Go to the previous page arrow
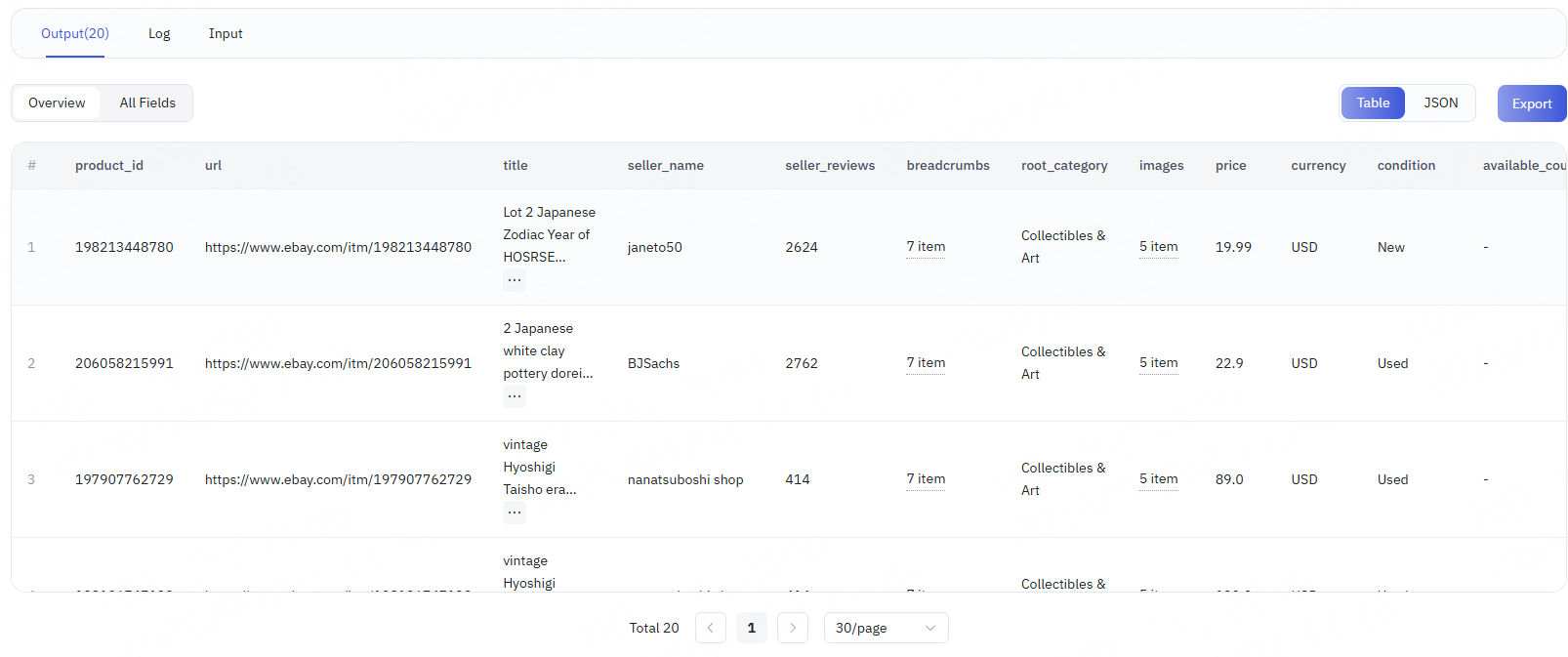Image resolution: width=1568 pixels, height=657 pixels. click(710, 628)
